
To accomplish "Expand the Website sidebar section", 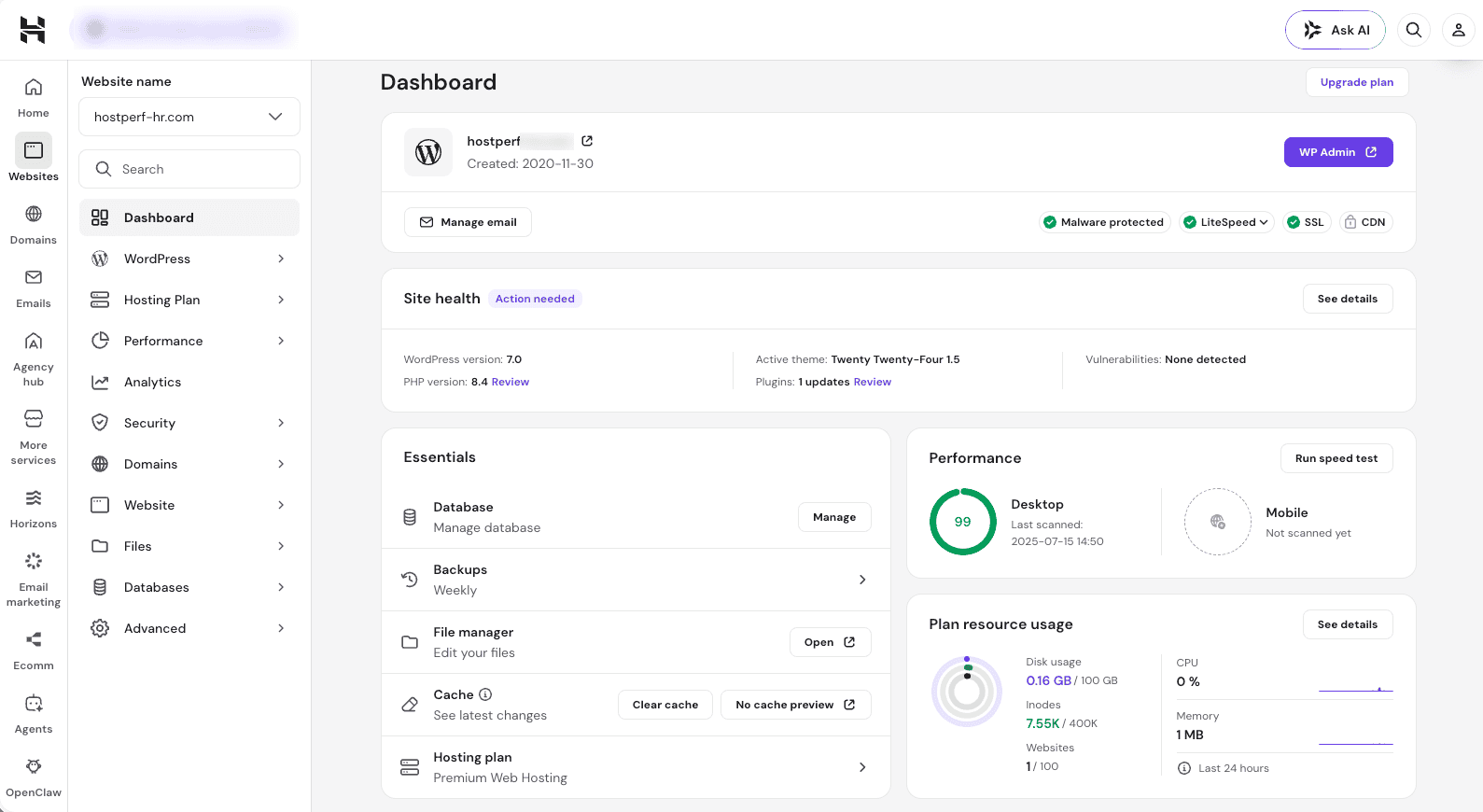I will pyautogui.click(x=189, y=505).
